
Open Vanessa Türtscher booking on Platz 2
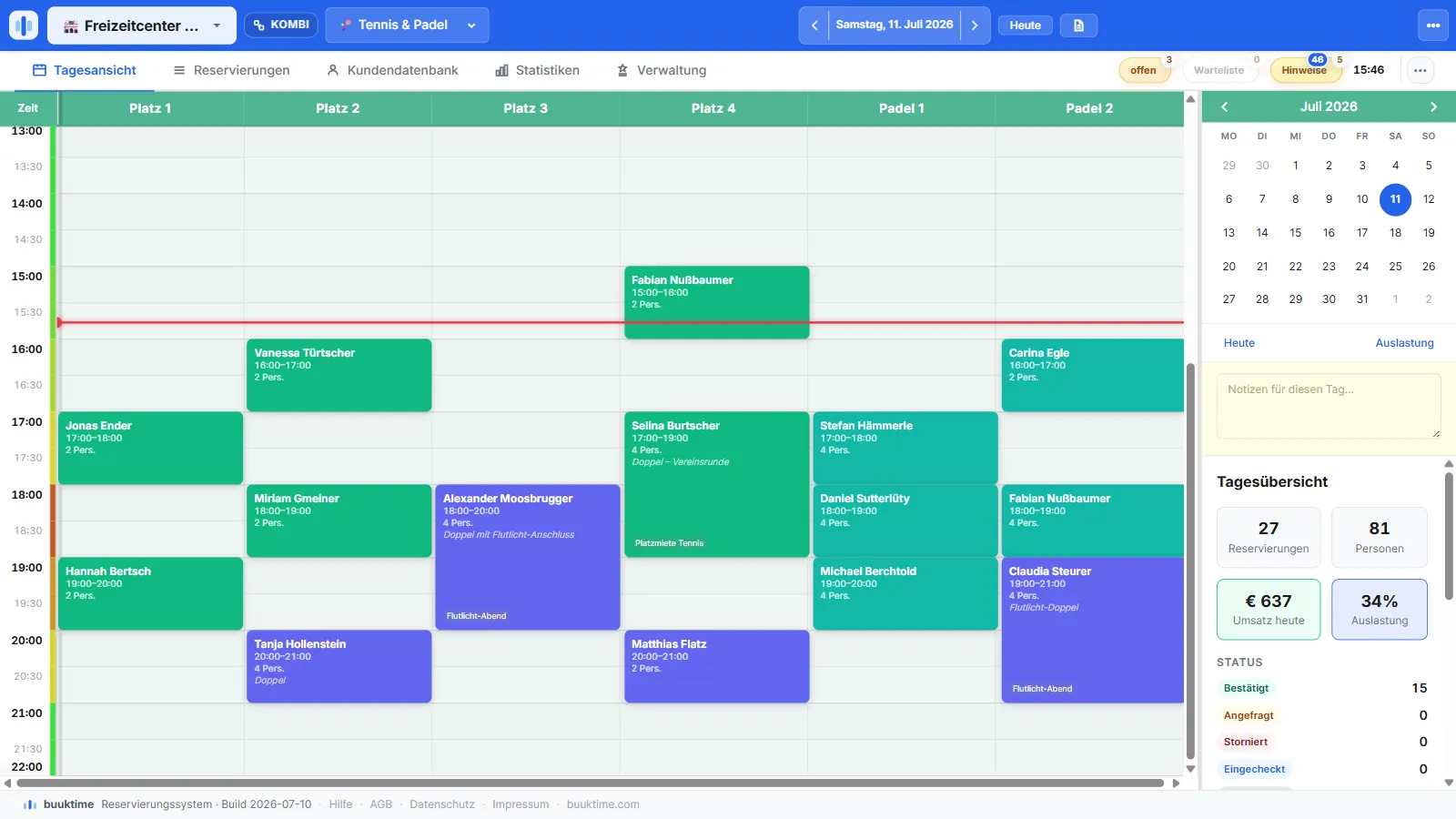pyautogui.click(x=339, y=375)
